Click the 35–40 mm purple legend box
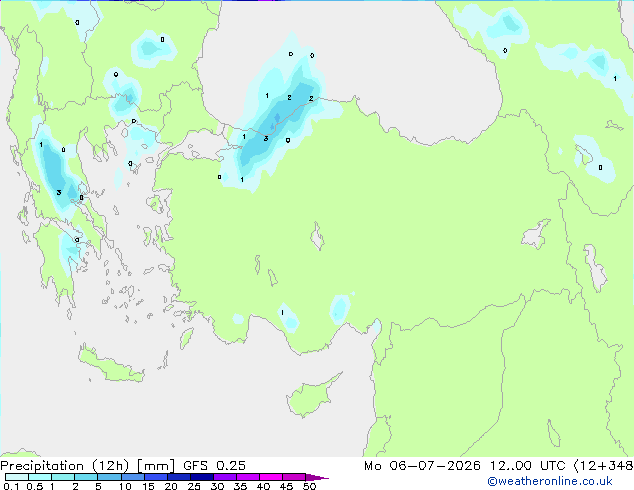 click(247, 477)
